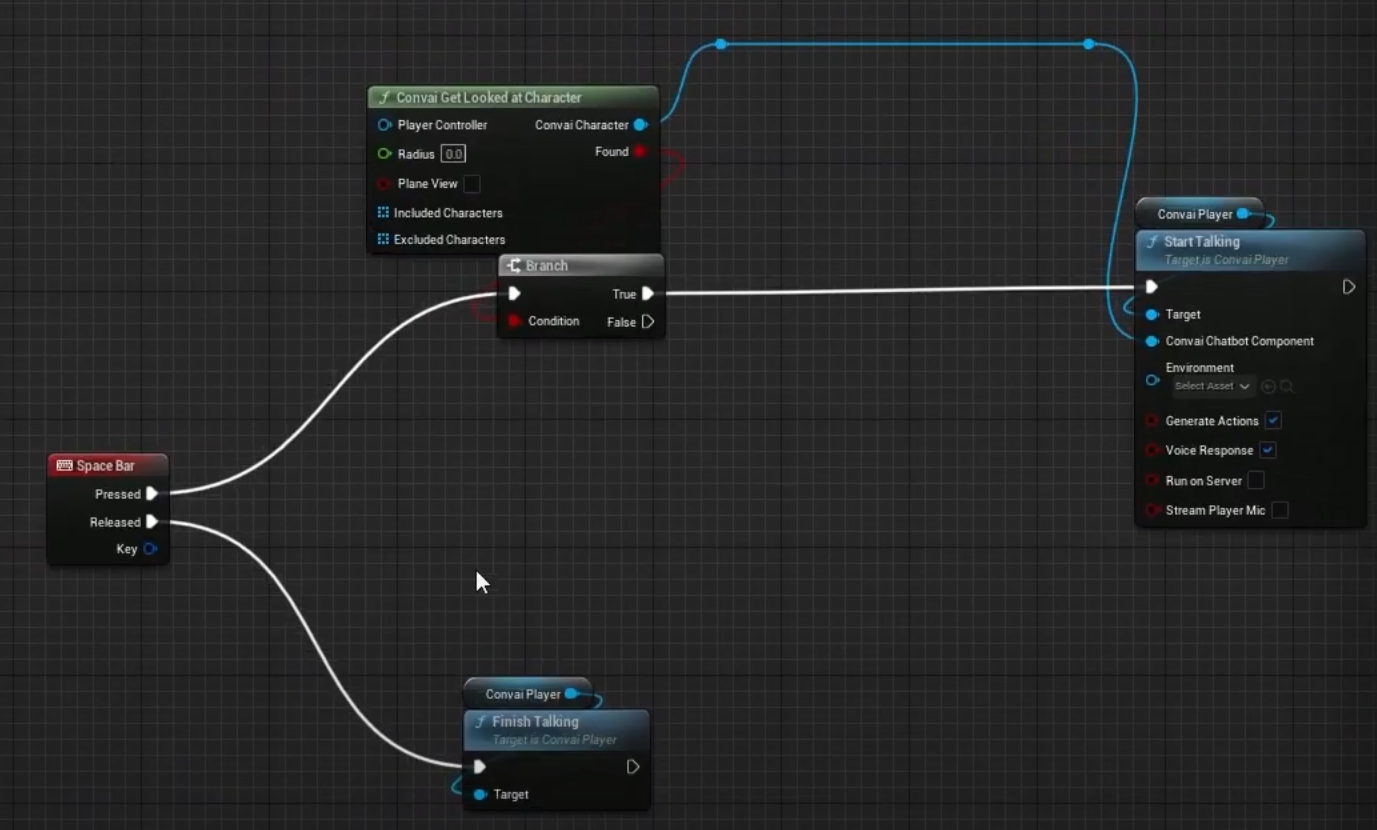Click the Stream Player Mic boolean pin
The height and width of the screenshot is (830, 1377).
point(1152,511)
